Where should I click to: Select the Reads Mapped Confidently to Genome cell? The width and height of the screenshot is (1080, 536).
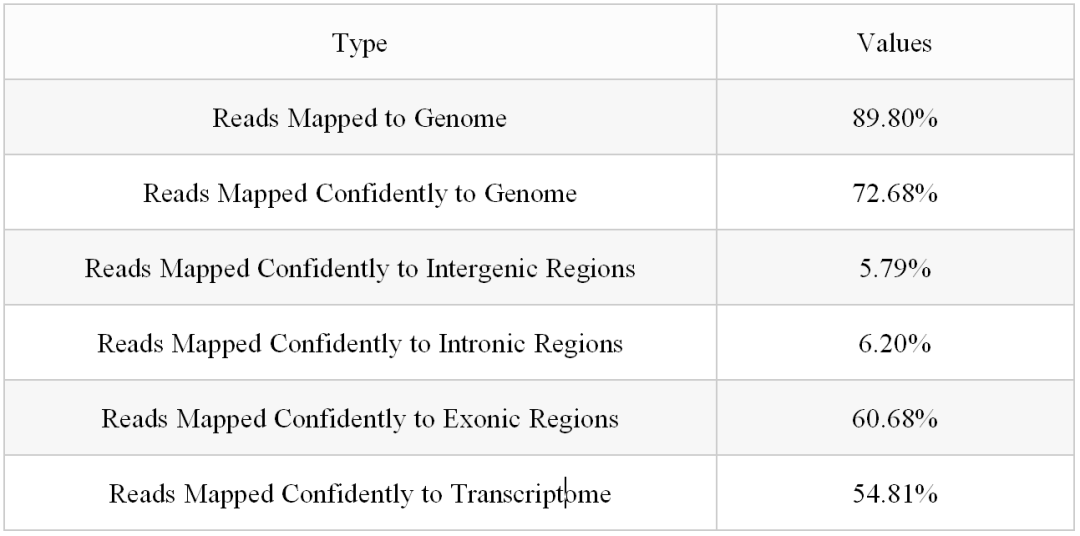[360, 193]
